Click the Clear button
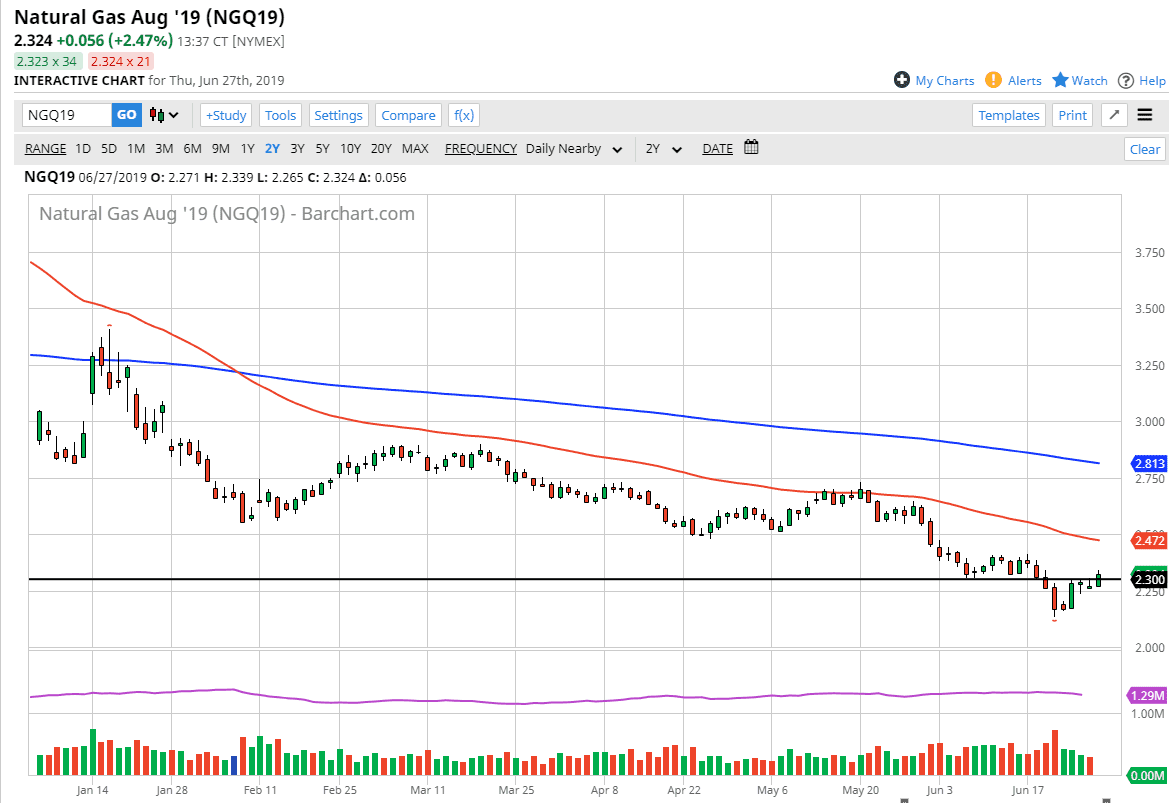The width and height of the screenshot is (1172, 803). coord(1144,150)
